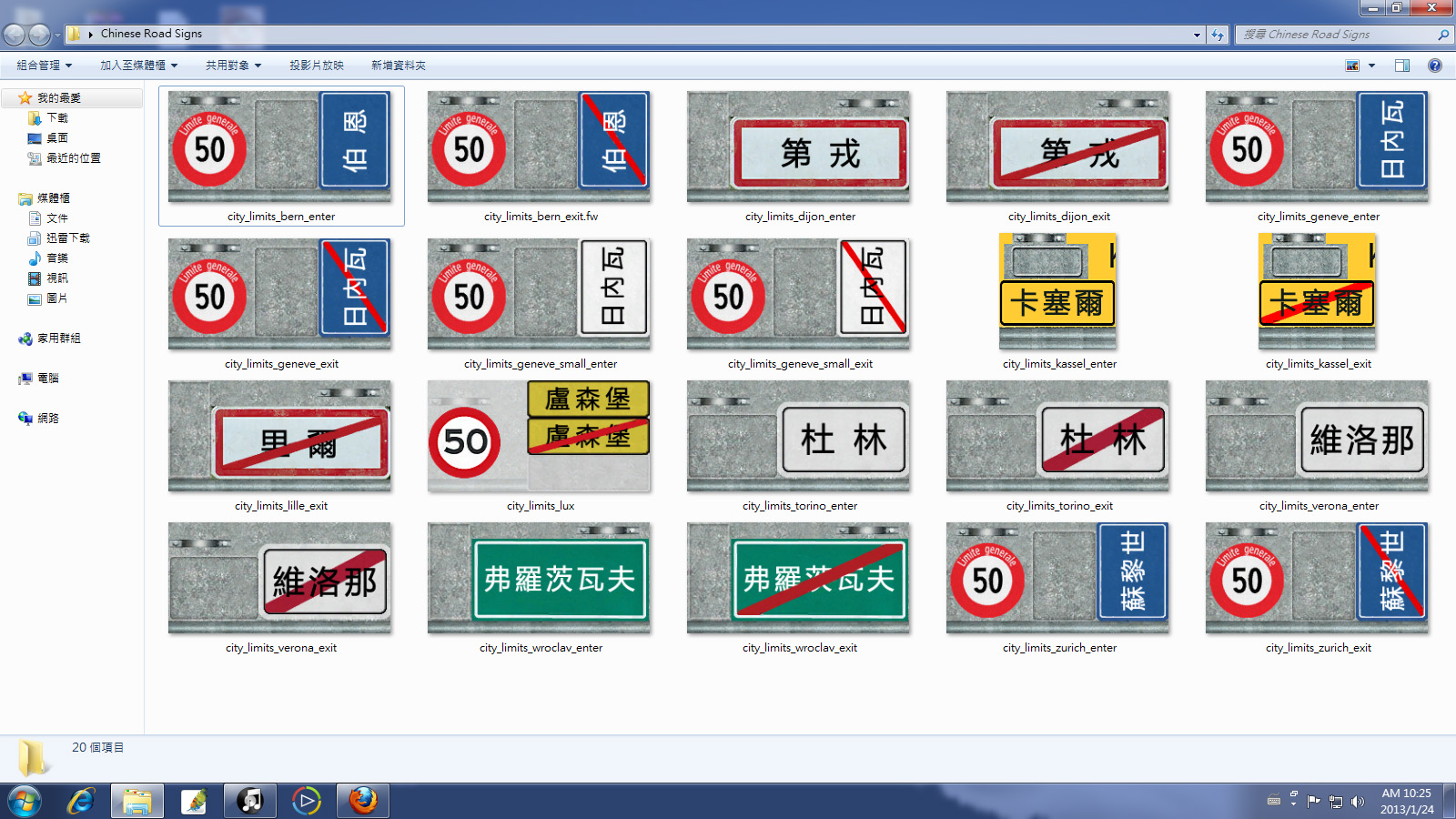1456x819 pixels.
Task: Click the search magnifier icon
Action: click(x=1443, y=35)
